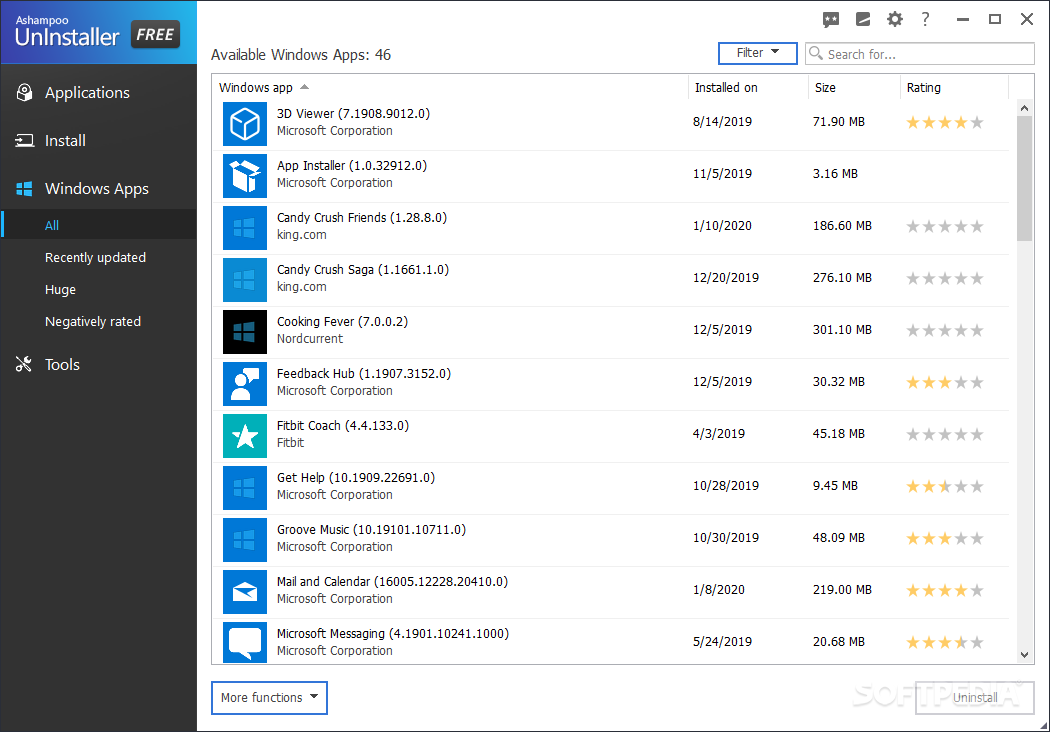Viewport: 1050px width, 732px height.
Task: Rate Candy Crush Friends using its stars
Action: click(x=944, y=226)
